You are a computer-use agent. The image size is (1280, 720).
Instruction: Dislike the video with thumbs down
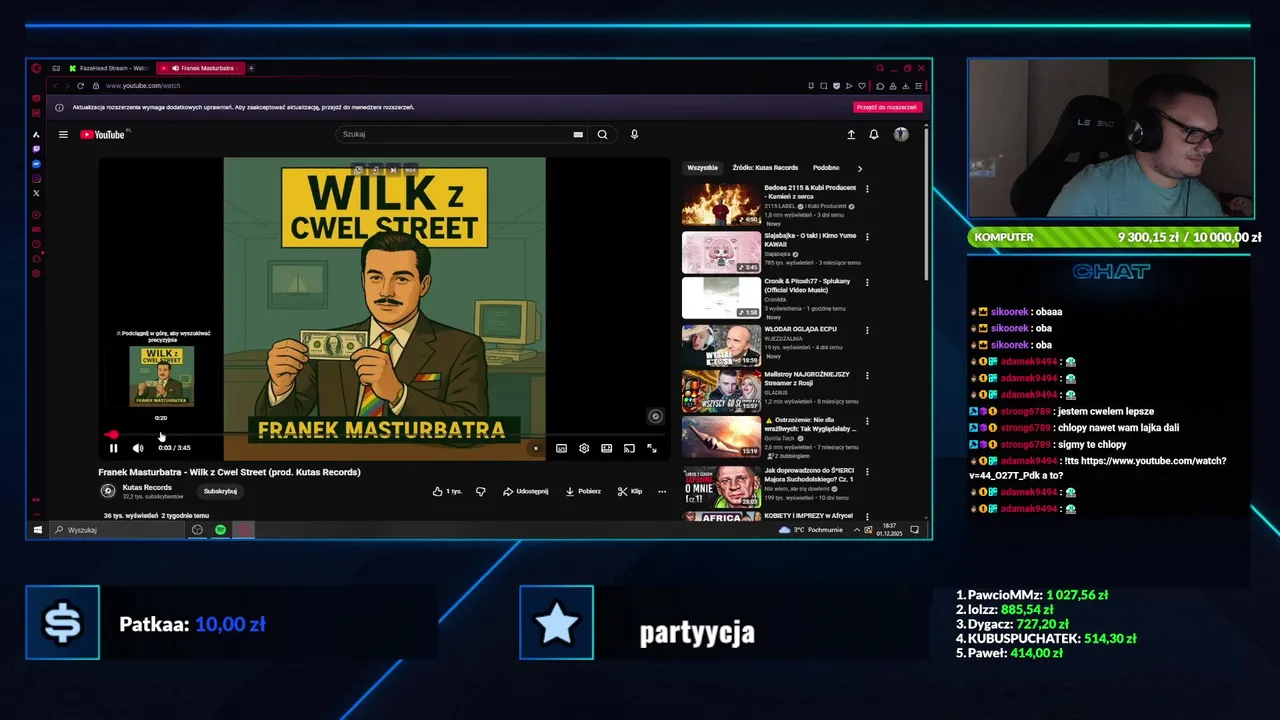tap(481, 491)
